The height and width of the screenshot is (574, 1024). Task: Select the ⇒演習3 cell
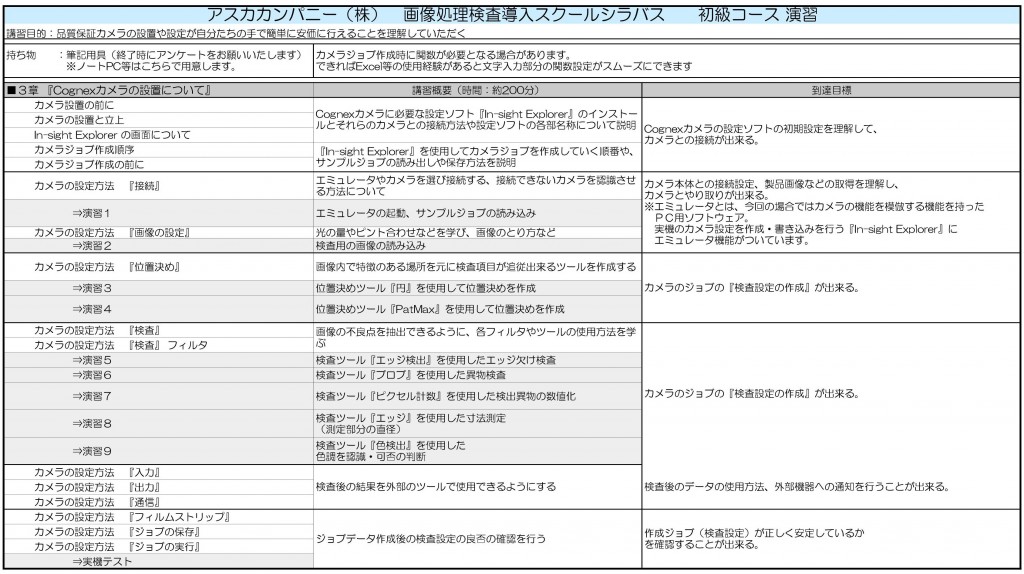click(91, 288)
